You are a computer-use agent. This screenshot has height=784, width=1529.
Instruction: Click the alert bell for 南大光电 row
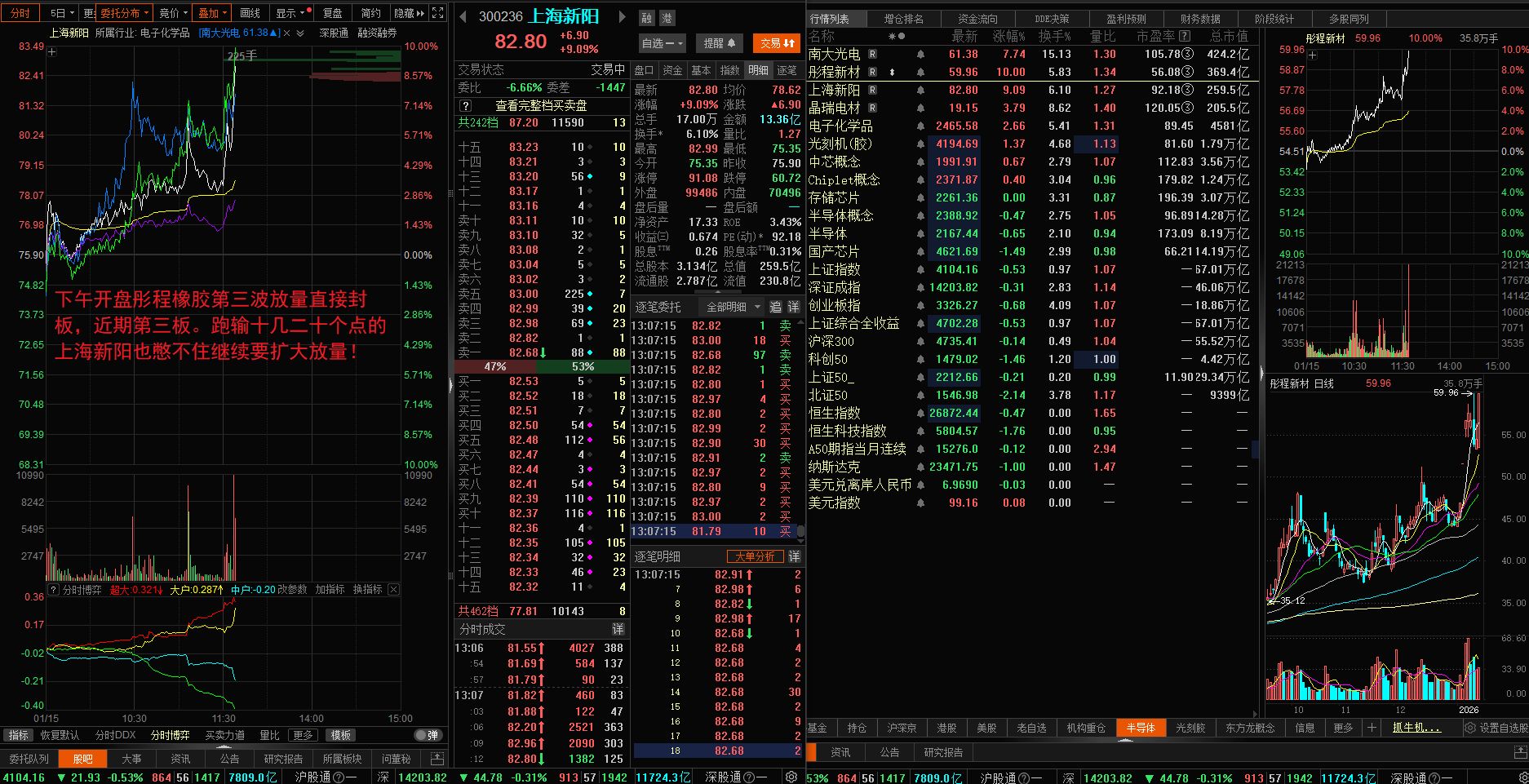pos(920,55)
